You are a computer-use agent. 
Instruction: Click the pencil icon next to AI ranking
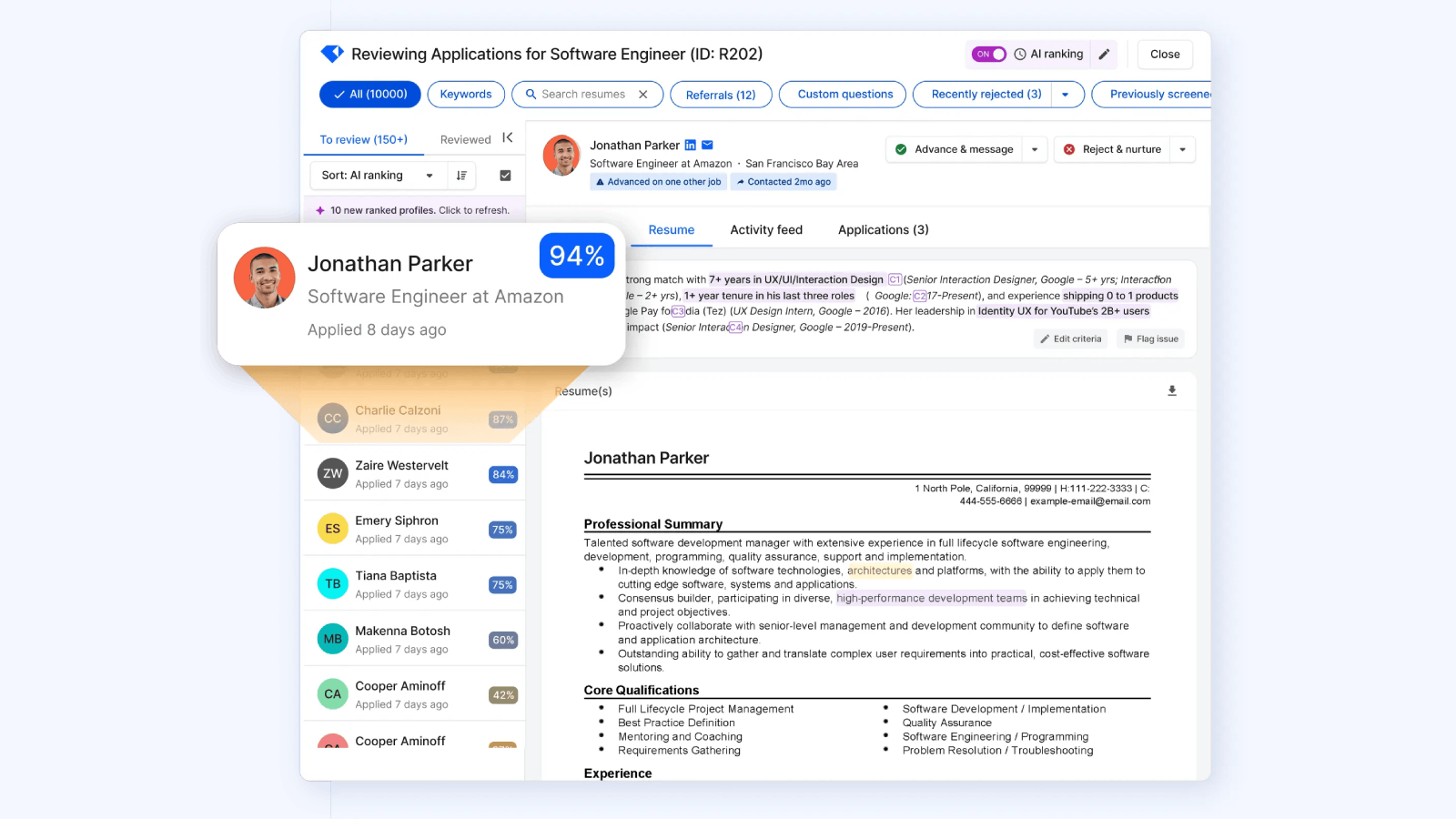point(1104,54)
